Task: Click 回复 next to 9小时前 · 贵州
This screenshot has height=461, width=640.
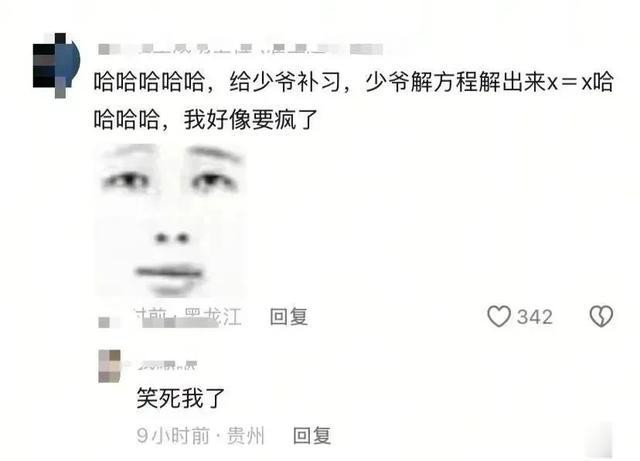Action: (312, 436)
